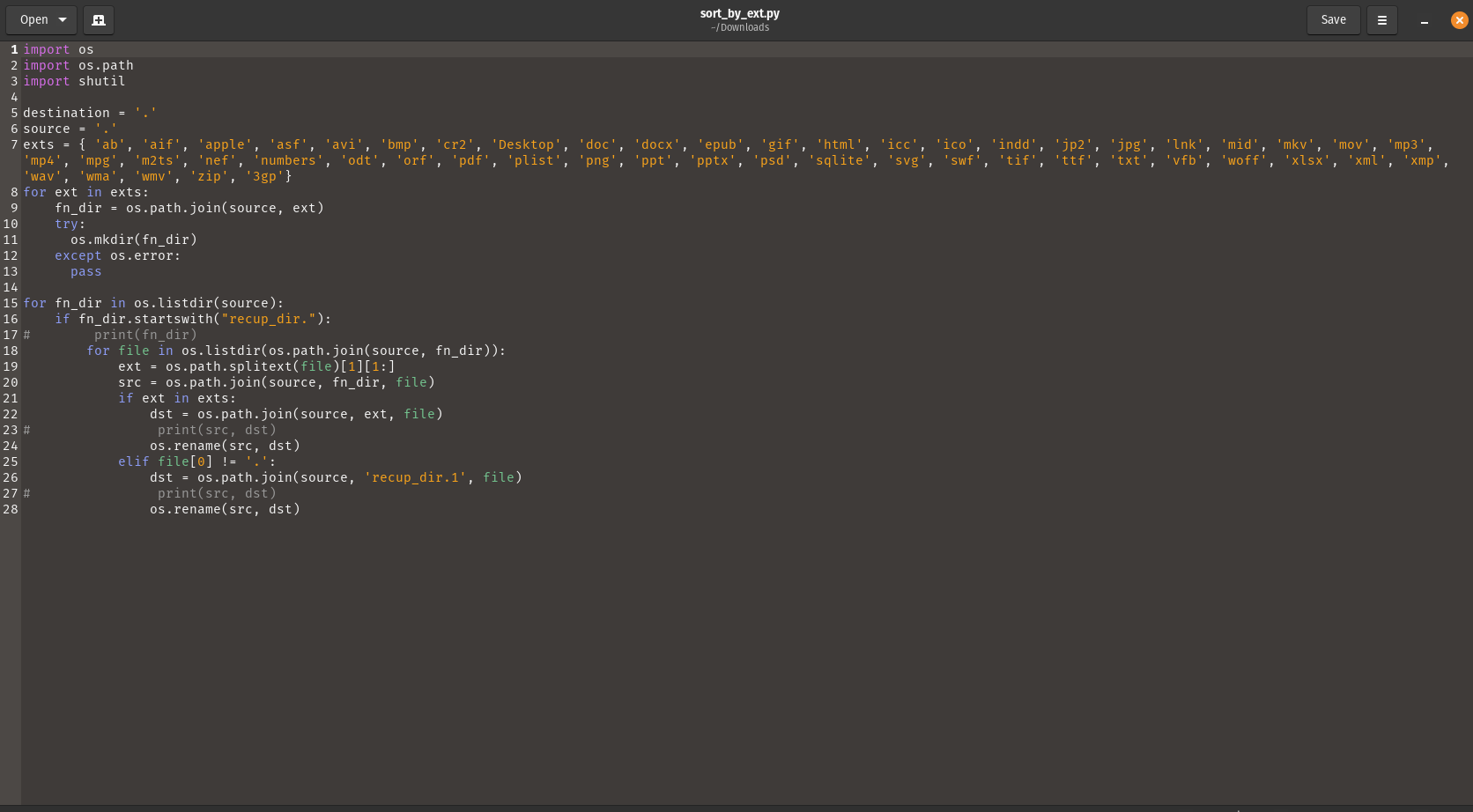The image size is (1473, 812).
Task: Click the except os.error: line
Action: click(x=117, y=255)
